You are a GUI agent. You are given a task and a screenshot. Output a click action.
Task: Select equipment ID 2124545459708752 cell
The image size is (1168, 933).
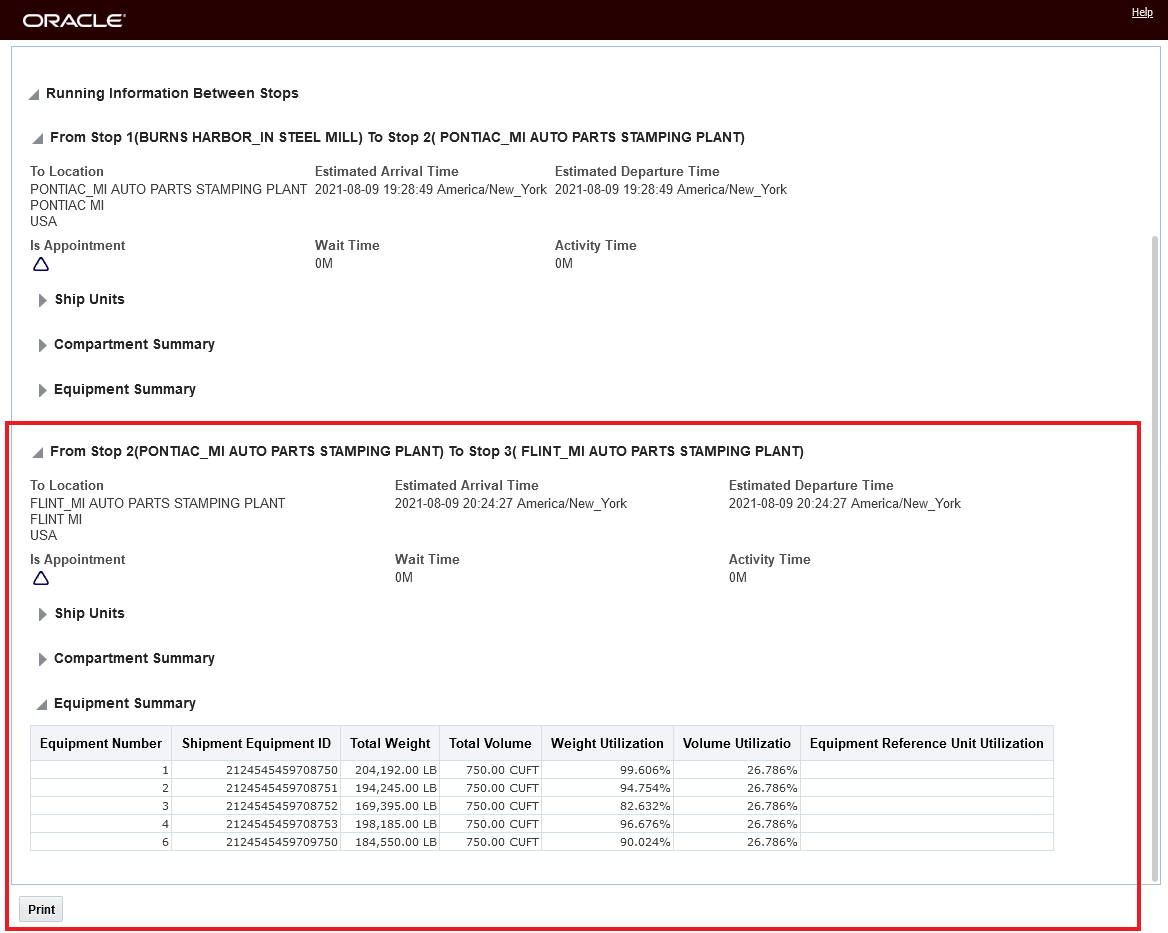tap(256, 806)
